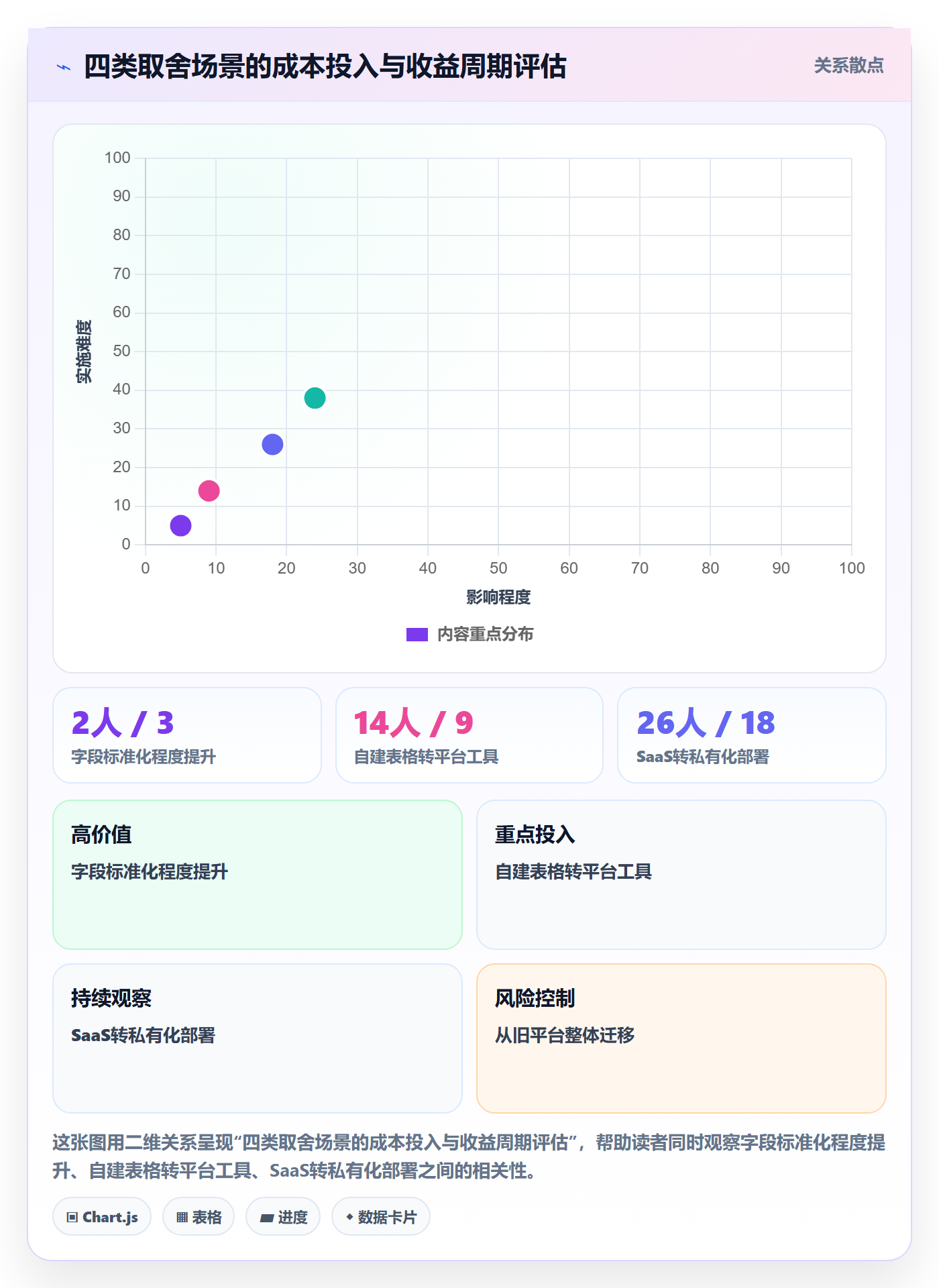Click the 进度 tag chip
The width and height of the screenshot is (939, 1288).
pyautogui.click(x=283, y=1217)
